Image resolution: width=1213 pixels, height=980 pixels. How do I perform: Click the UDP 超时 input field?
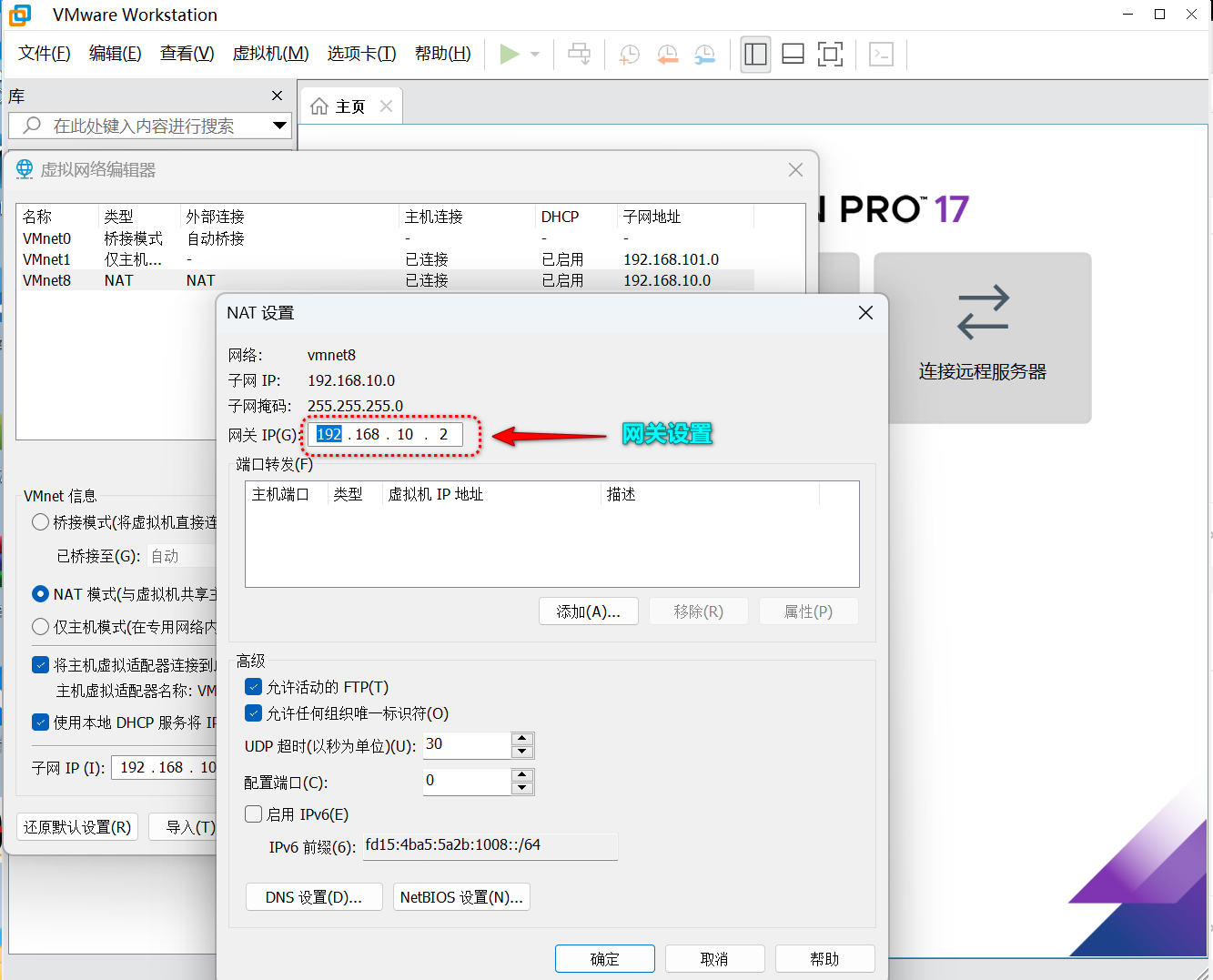[468, 745]
